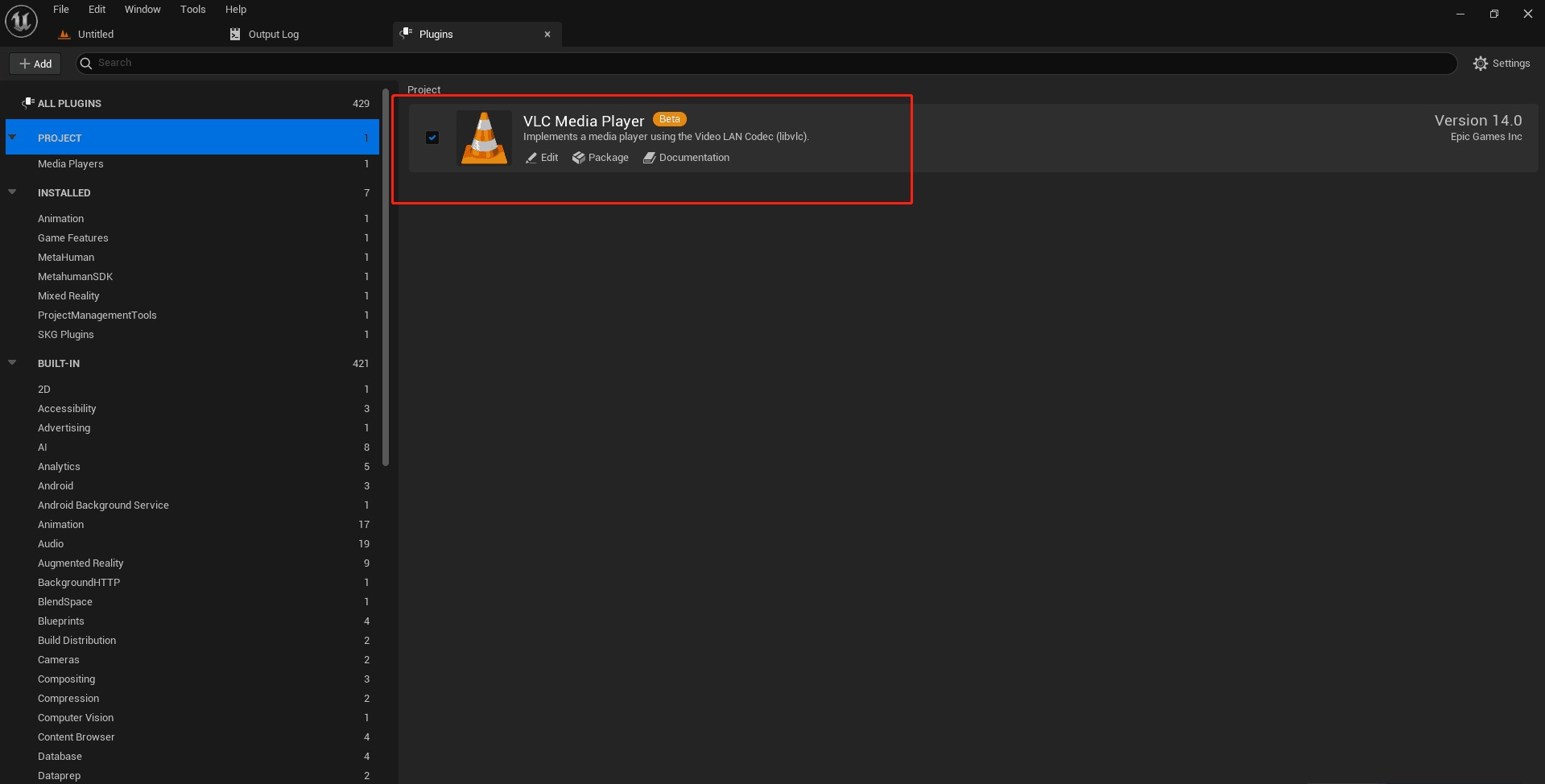Focus the plugin Search field

coord(766,63)
